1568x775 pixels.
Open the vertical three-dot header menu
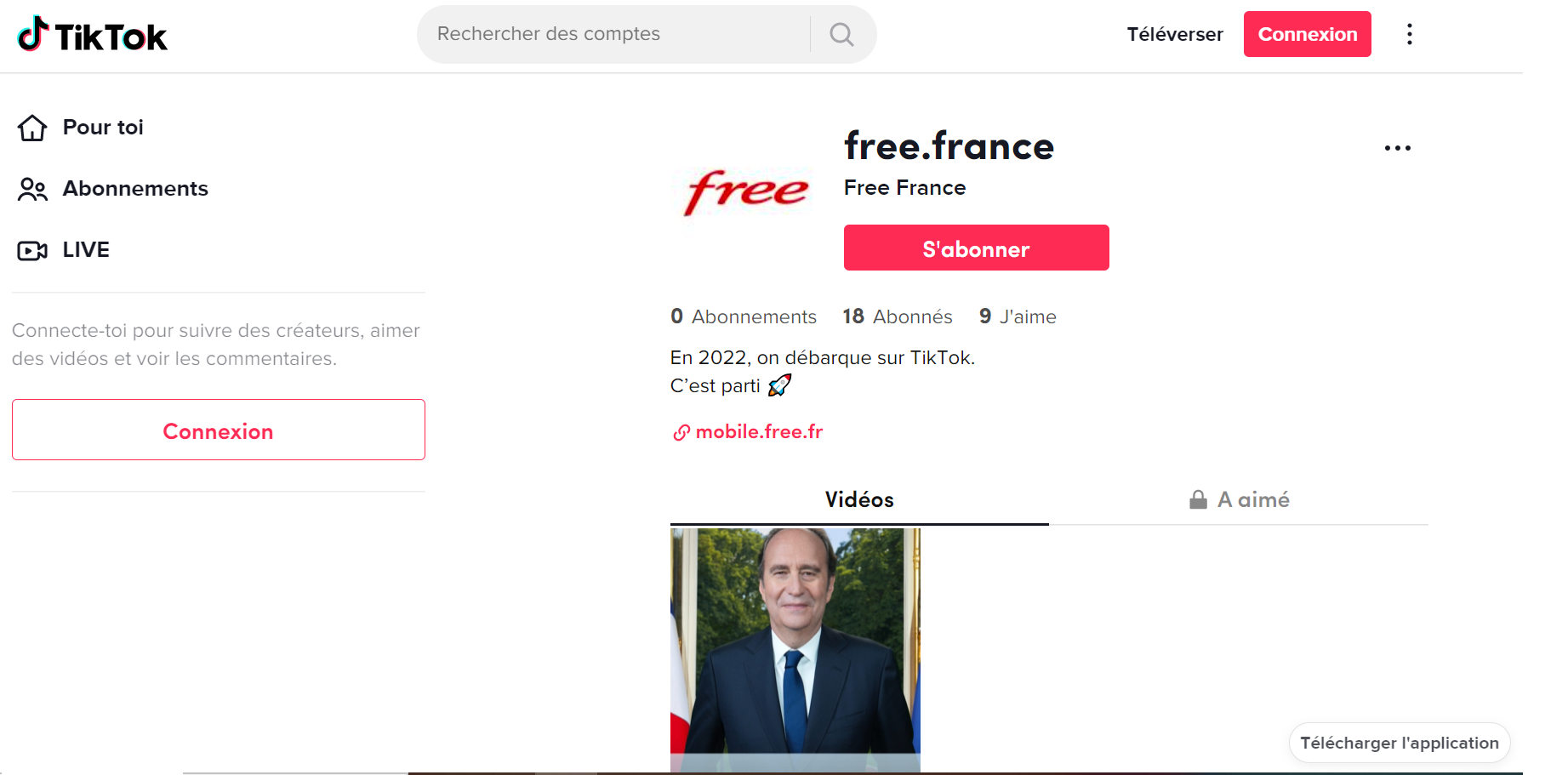click(1410, 34)
